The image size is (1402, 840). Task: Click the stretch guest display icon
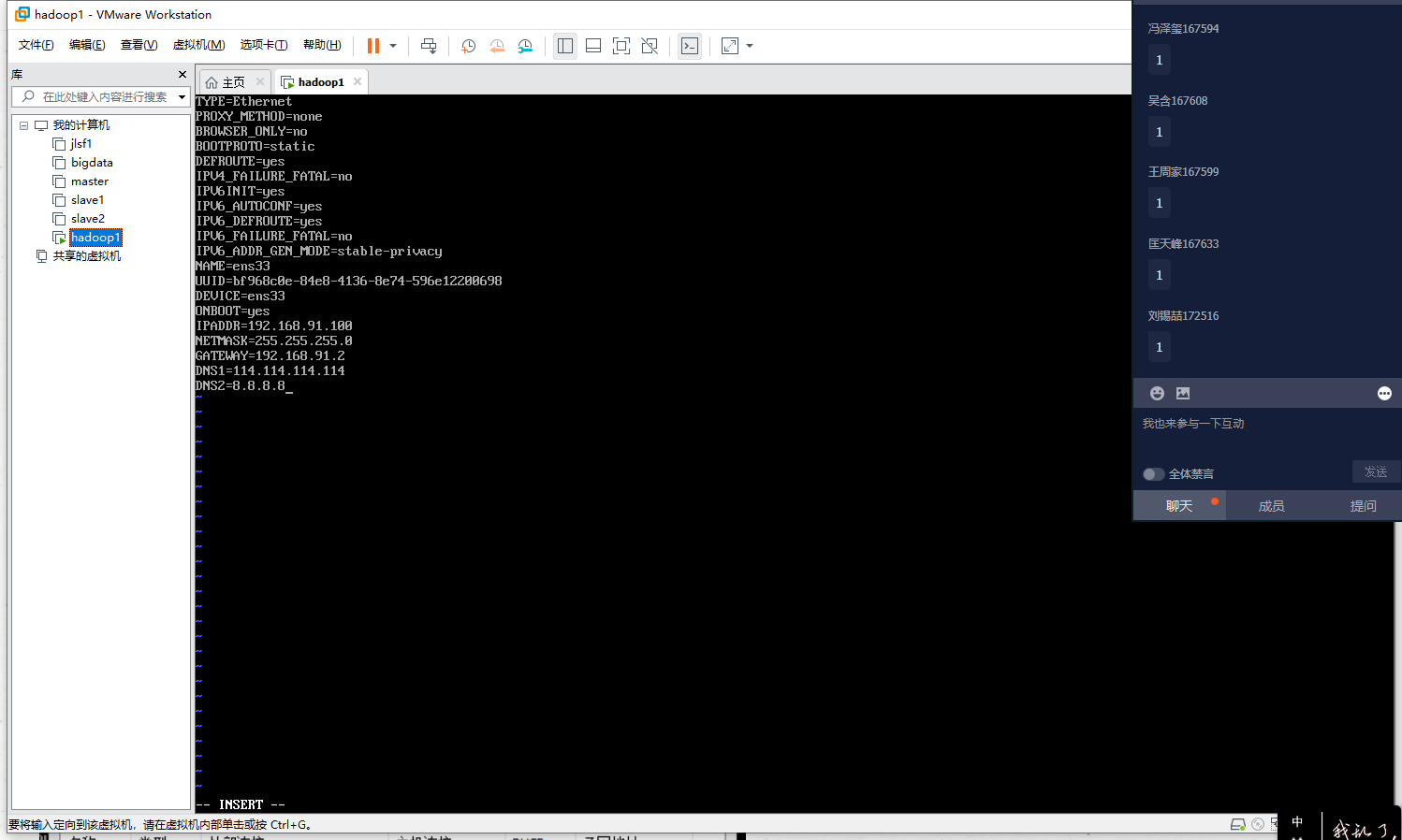tap(730, 46)
